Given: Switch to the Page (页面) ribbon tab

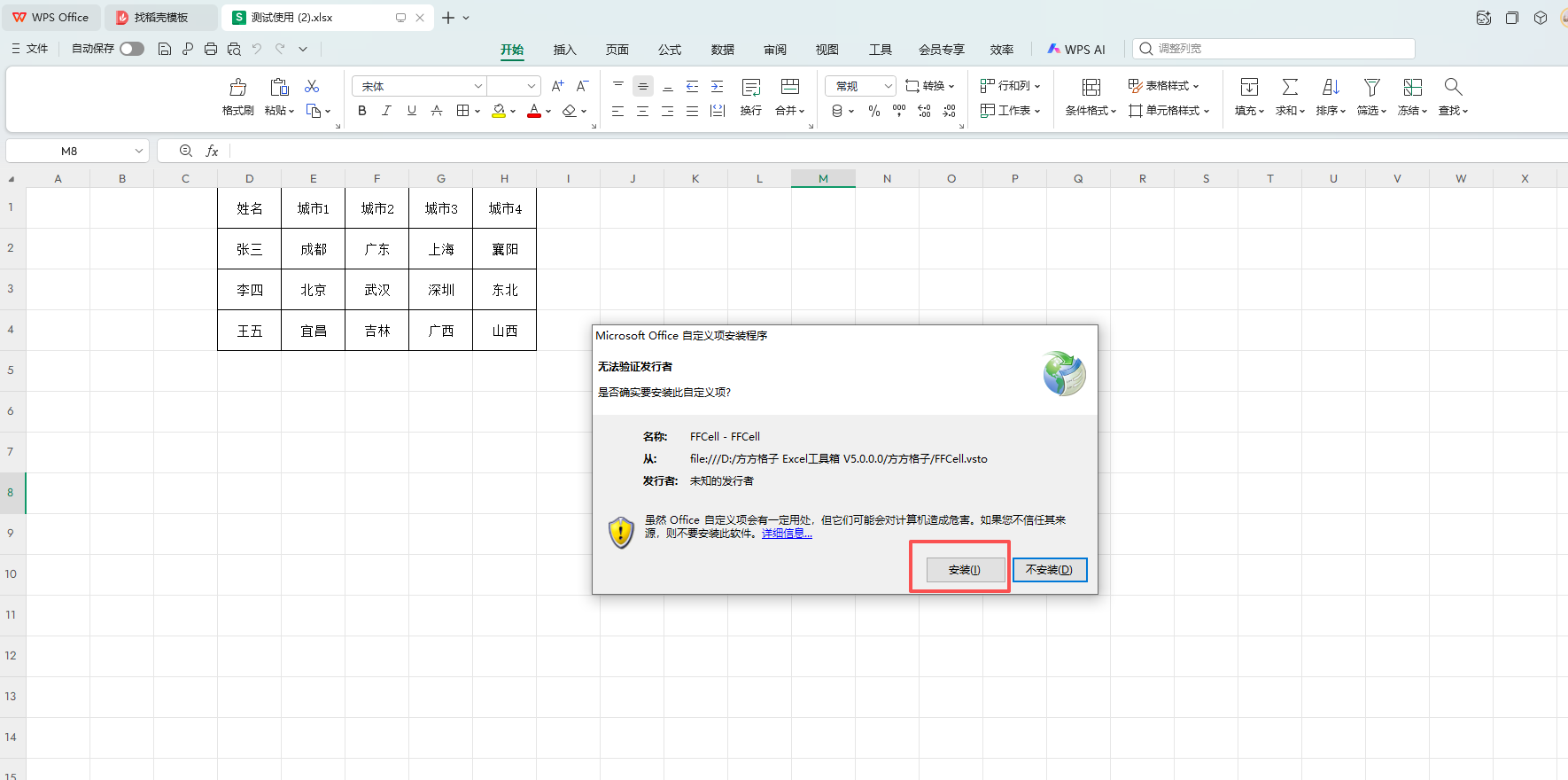Looking at the screenshot, I should [617, 50].
